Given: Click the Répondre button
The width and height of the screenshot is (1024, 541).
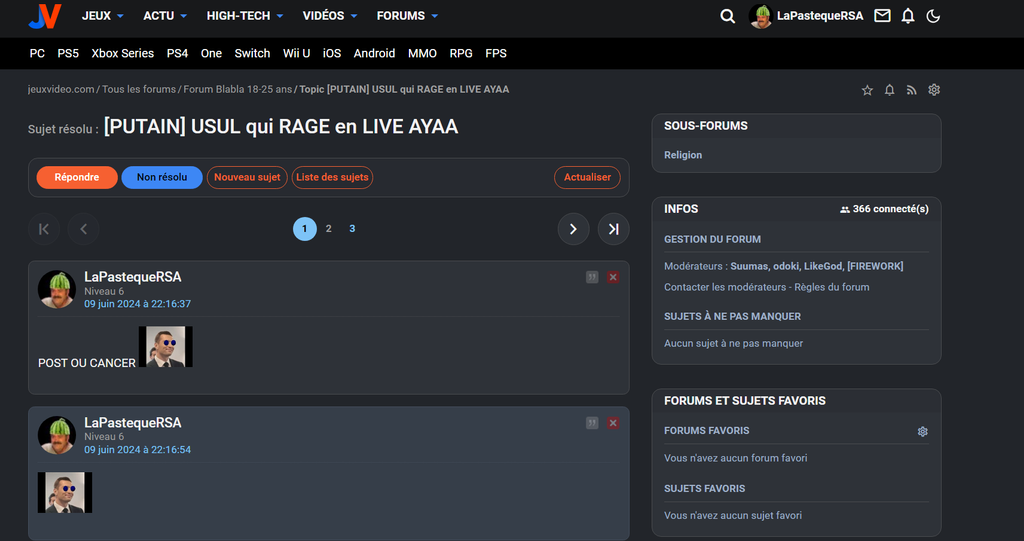Looking at the screenshot, I should coord(77,177).
